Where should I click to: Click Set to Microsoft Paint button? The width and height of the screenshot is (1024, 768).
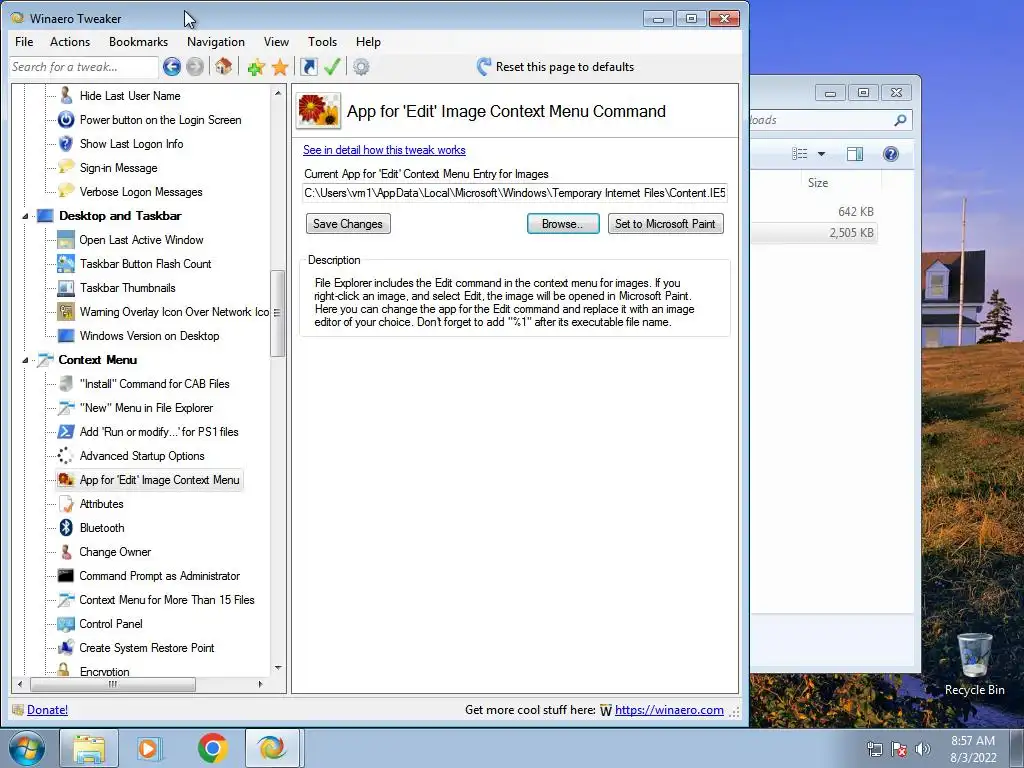pyautogui.click(x=665, y=224)
